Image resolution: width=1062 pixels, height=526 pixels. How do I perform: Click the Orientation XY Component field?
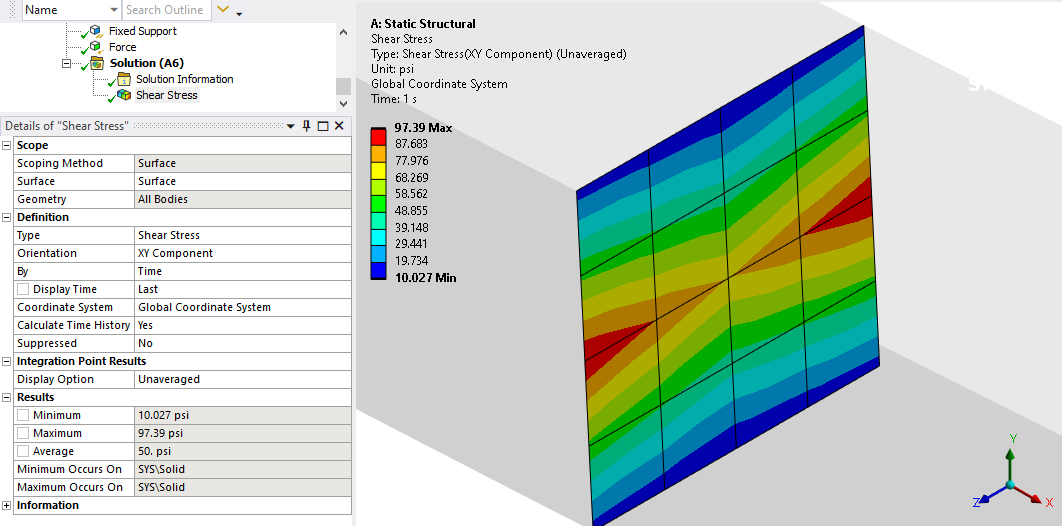tap(242, 253)
